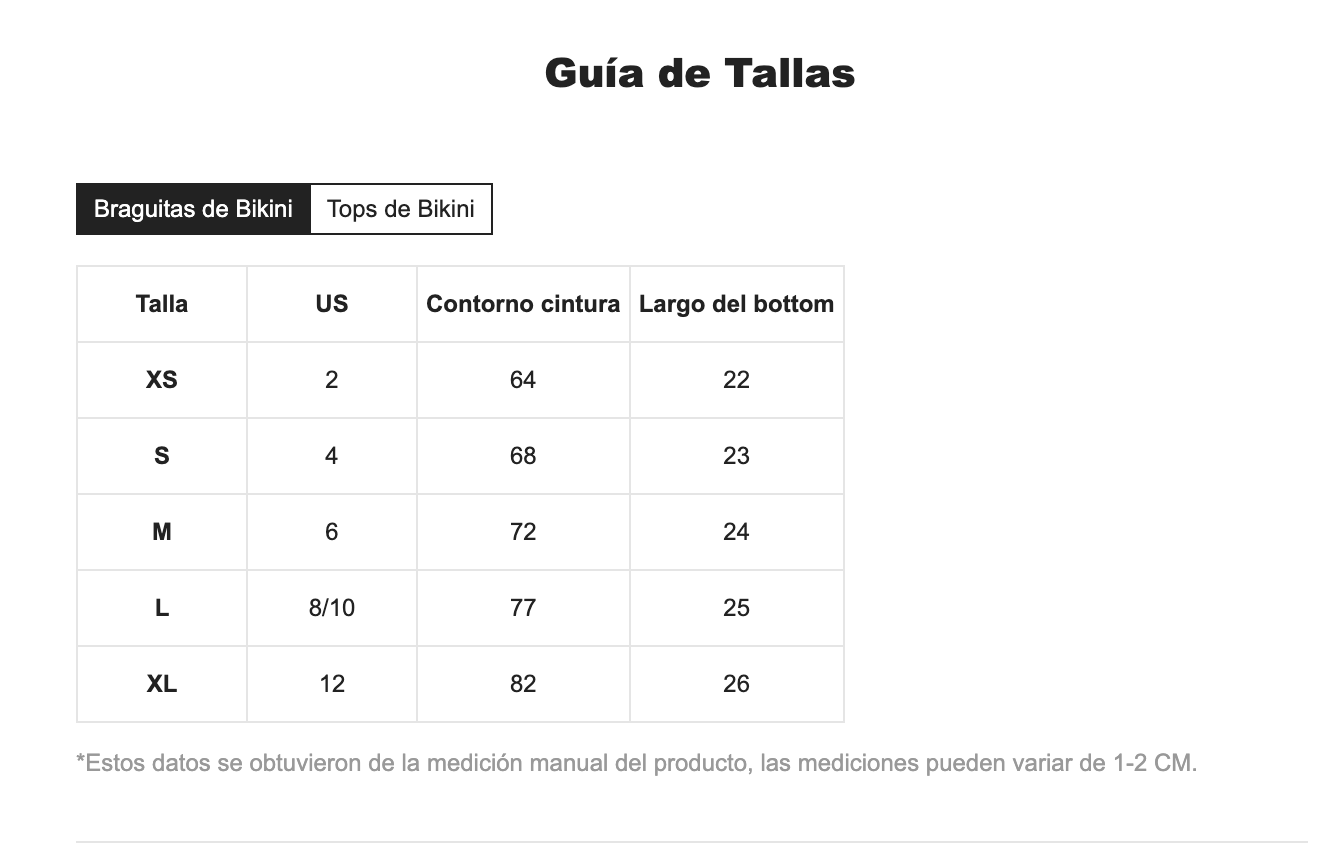Click the Contorno cintura column header
The image size is (1340, 844).
tap(523, 304)
